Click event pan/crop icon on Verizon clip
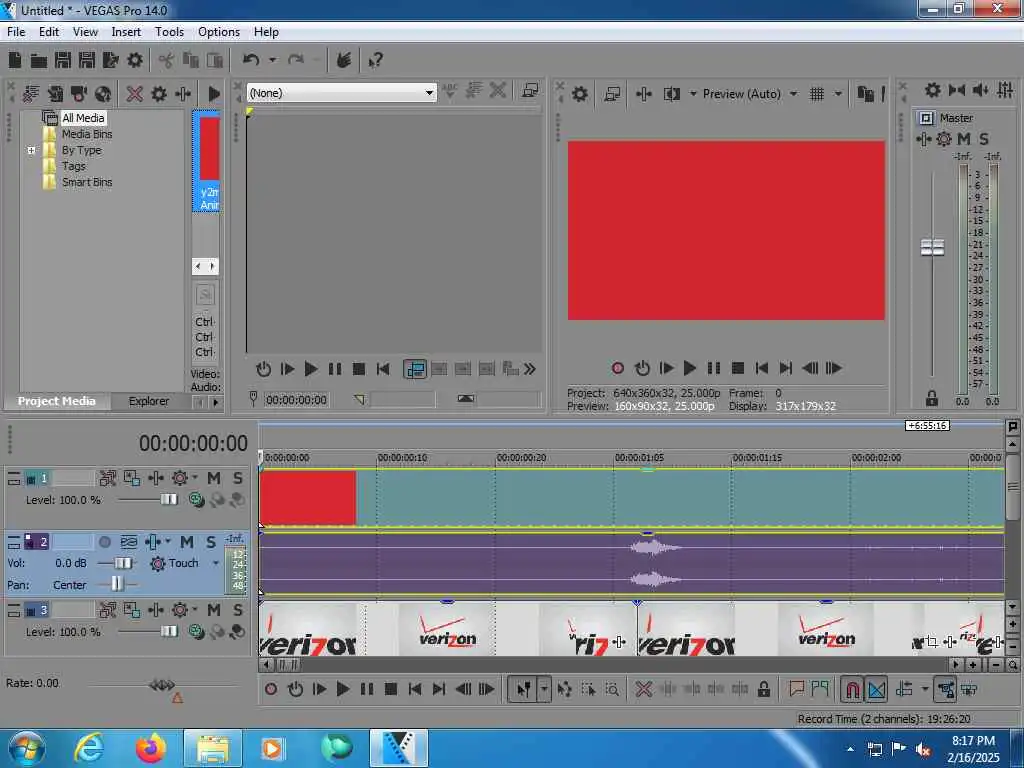Screen dimensions: 1024x768 point(932,643)
